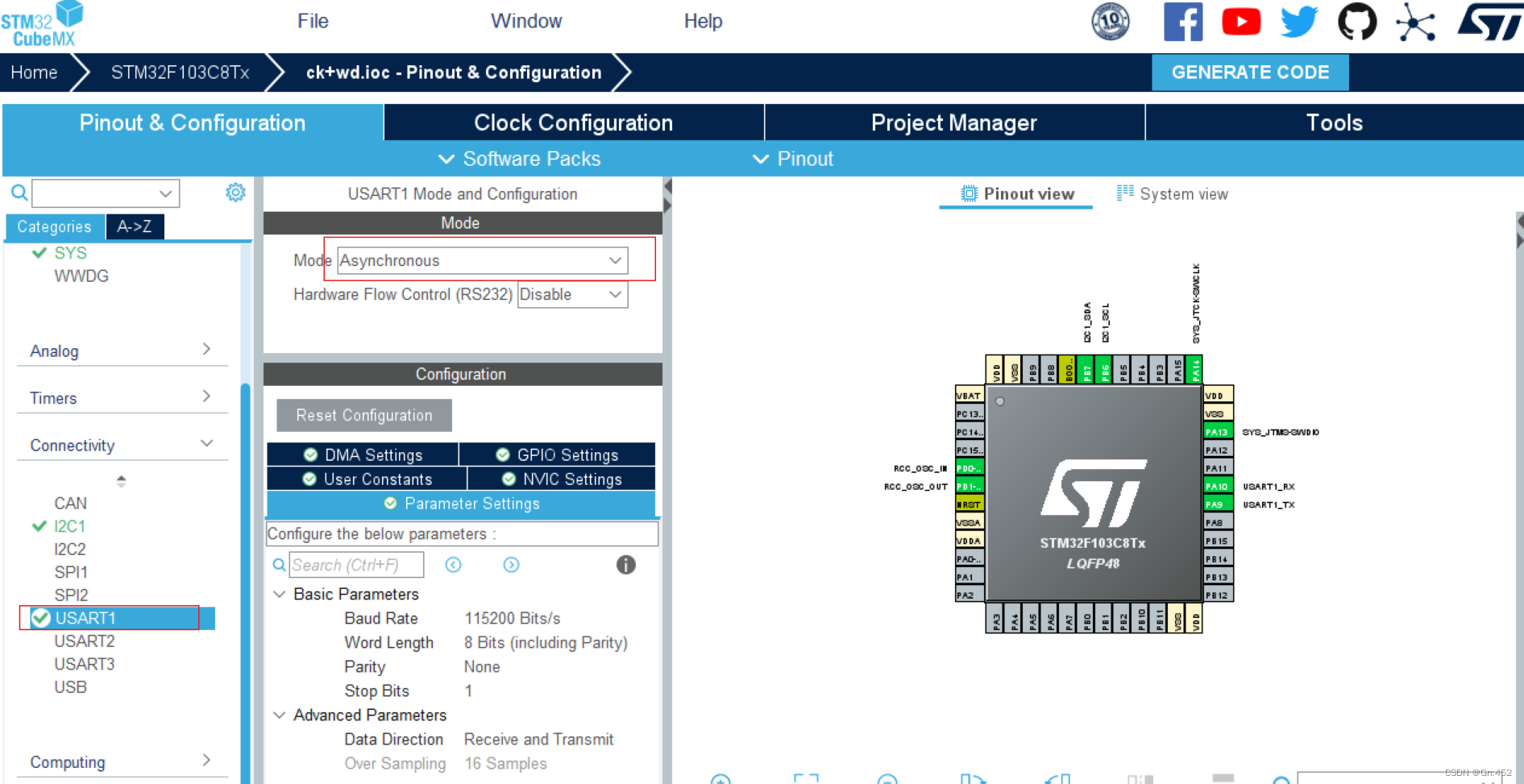Screen dimensions: 1524x784
Task: Open the ST community network icon
Action: pyautogui.click(x=1416, y=22)
